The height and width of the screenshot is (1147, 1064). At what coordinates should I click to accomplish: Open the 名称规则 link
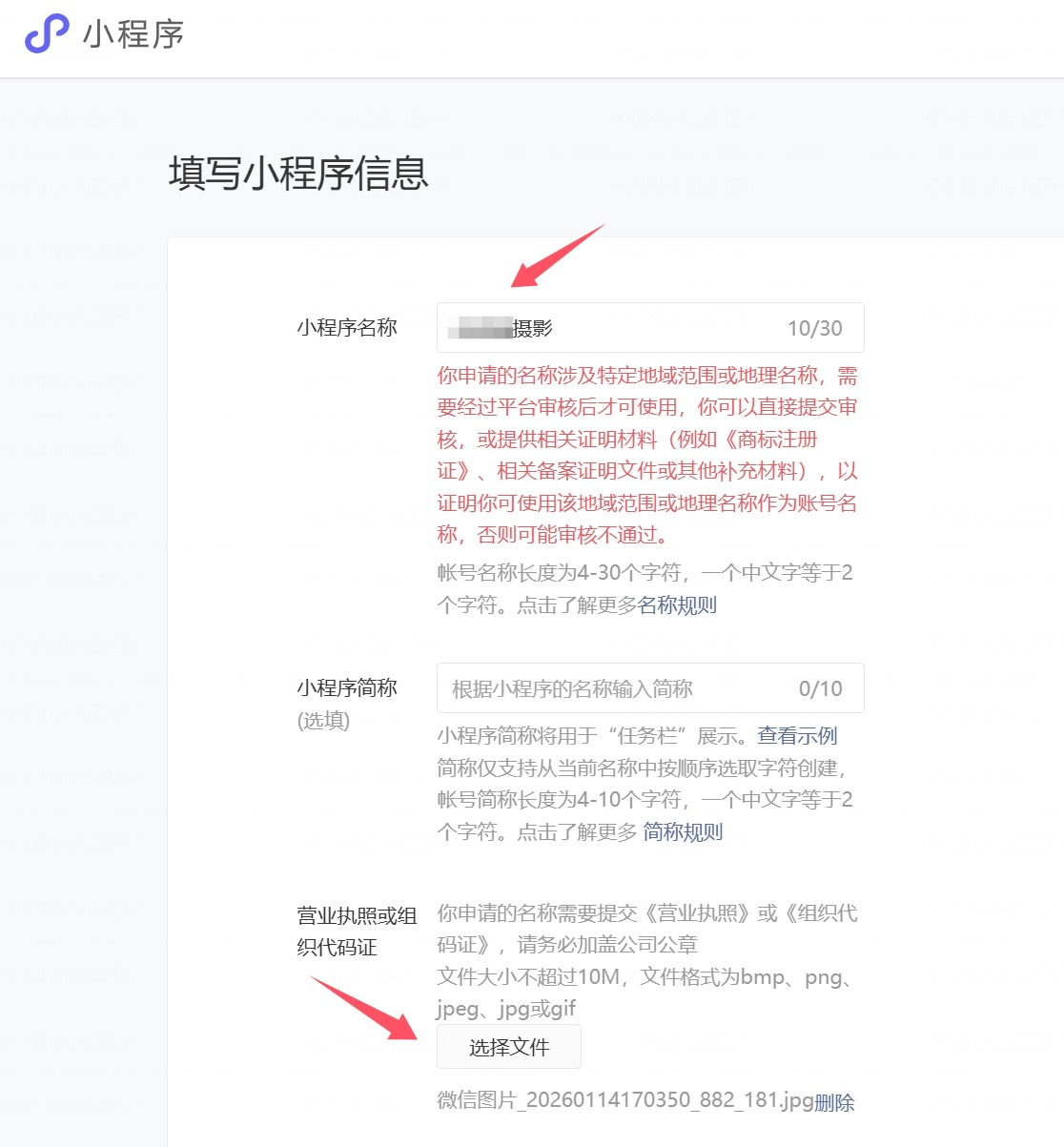(x=677, y=604)
